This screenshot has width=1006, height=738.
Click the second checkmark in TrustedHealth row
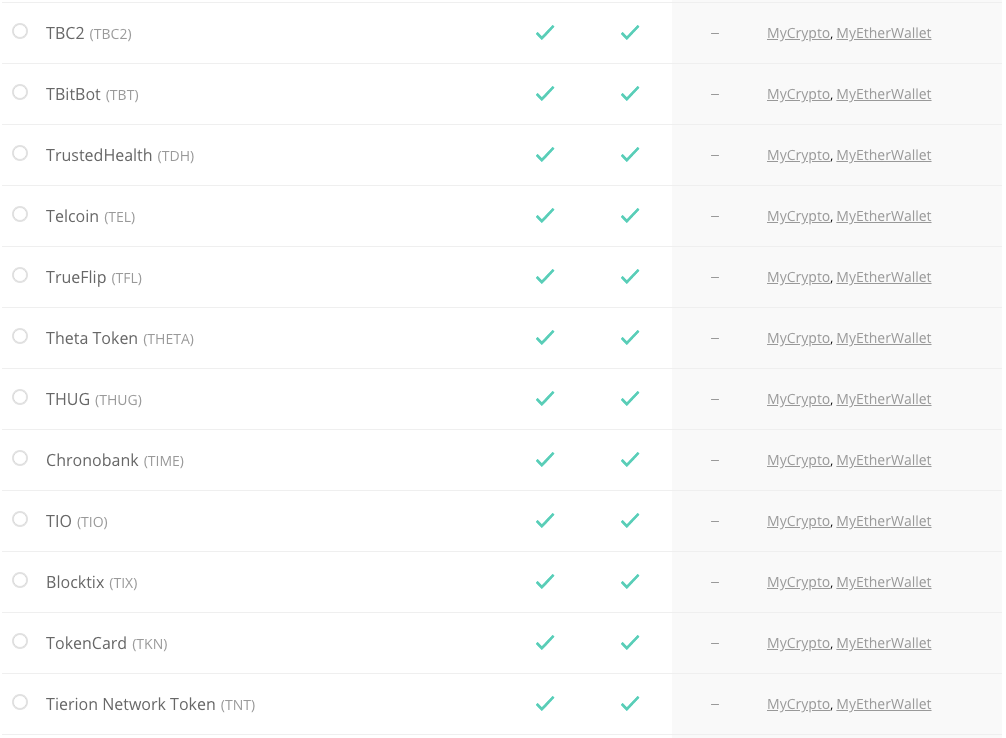[x=630, y=155]
